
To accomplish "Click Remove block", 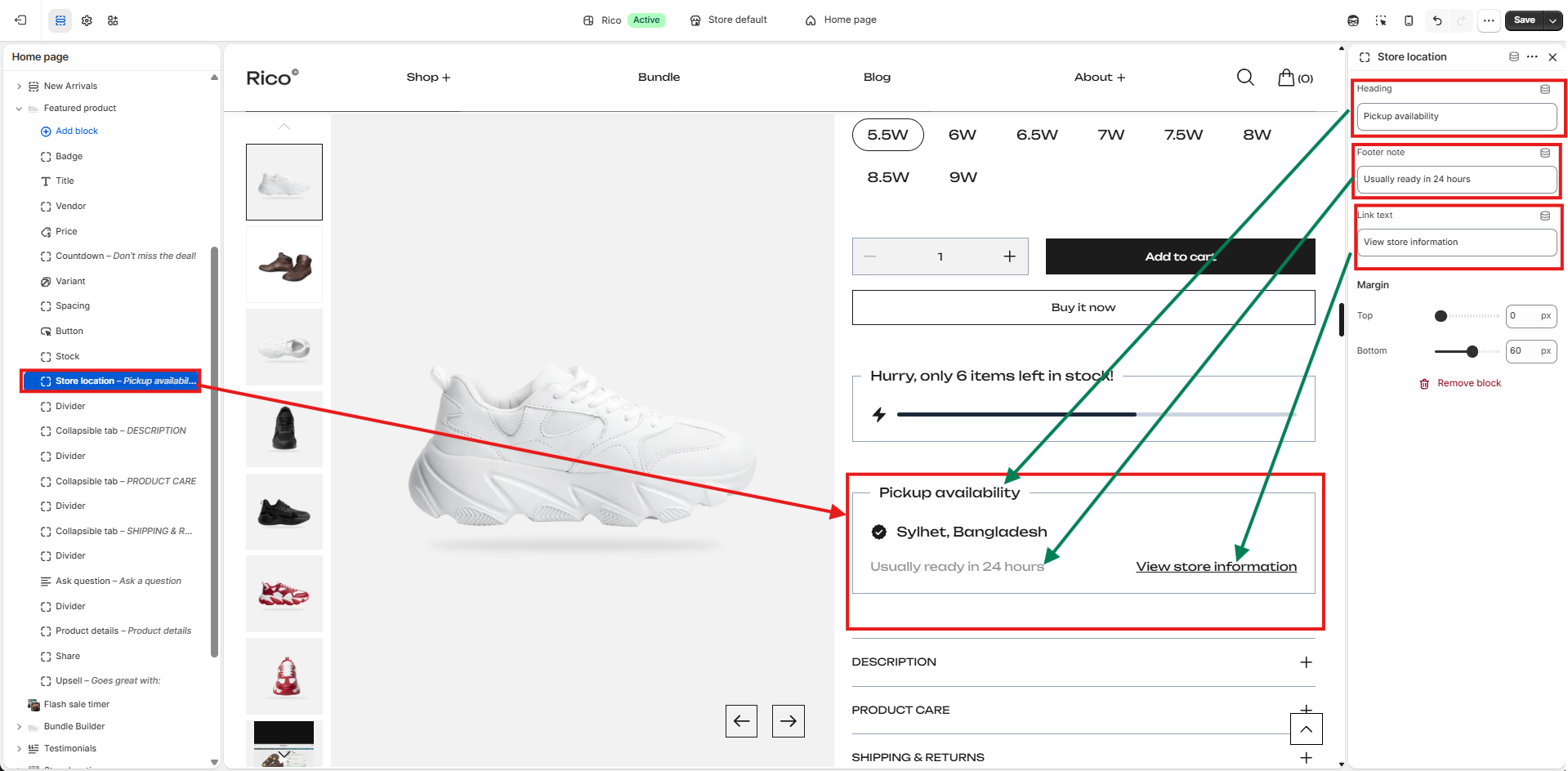I will click(1460, 383).
